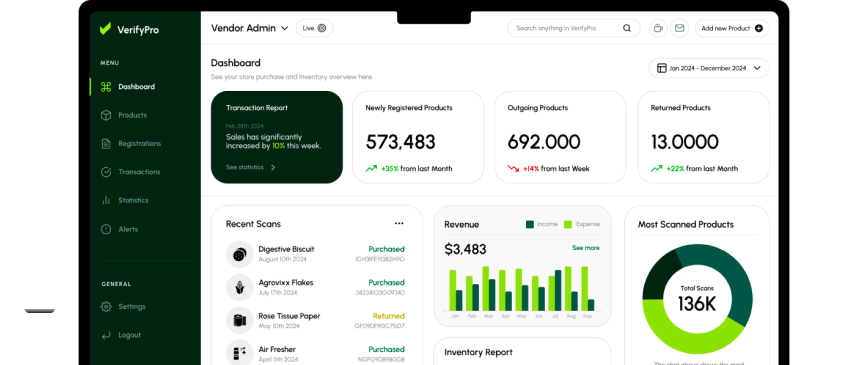Toggle the Expense legend in Revenue chart

point(582,224)
